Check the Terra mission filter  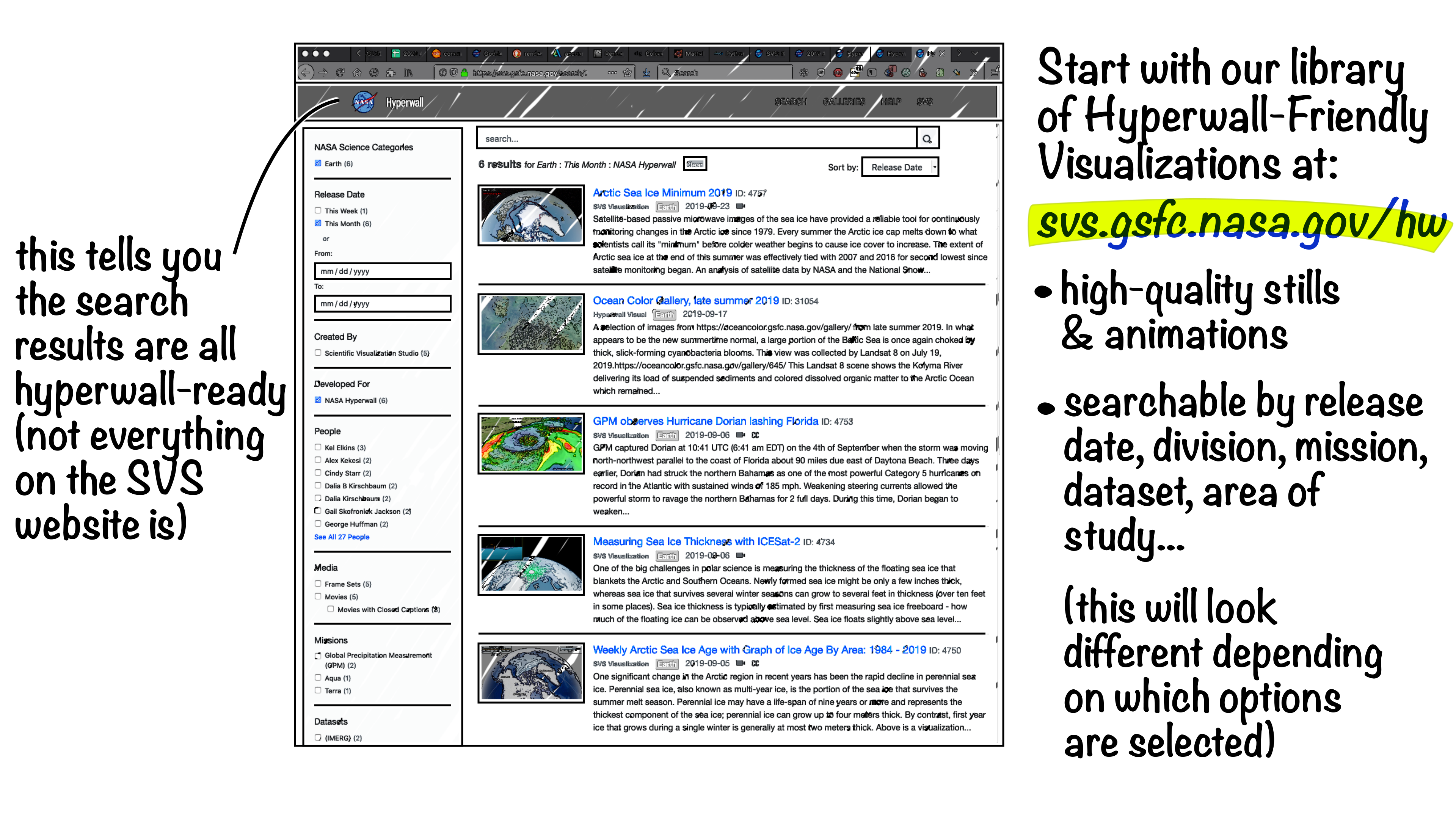tap(318, 690)
